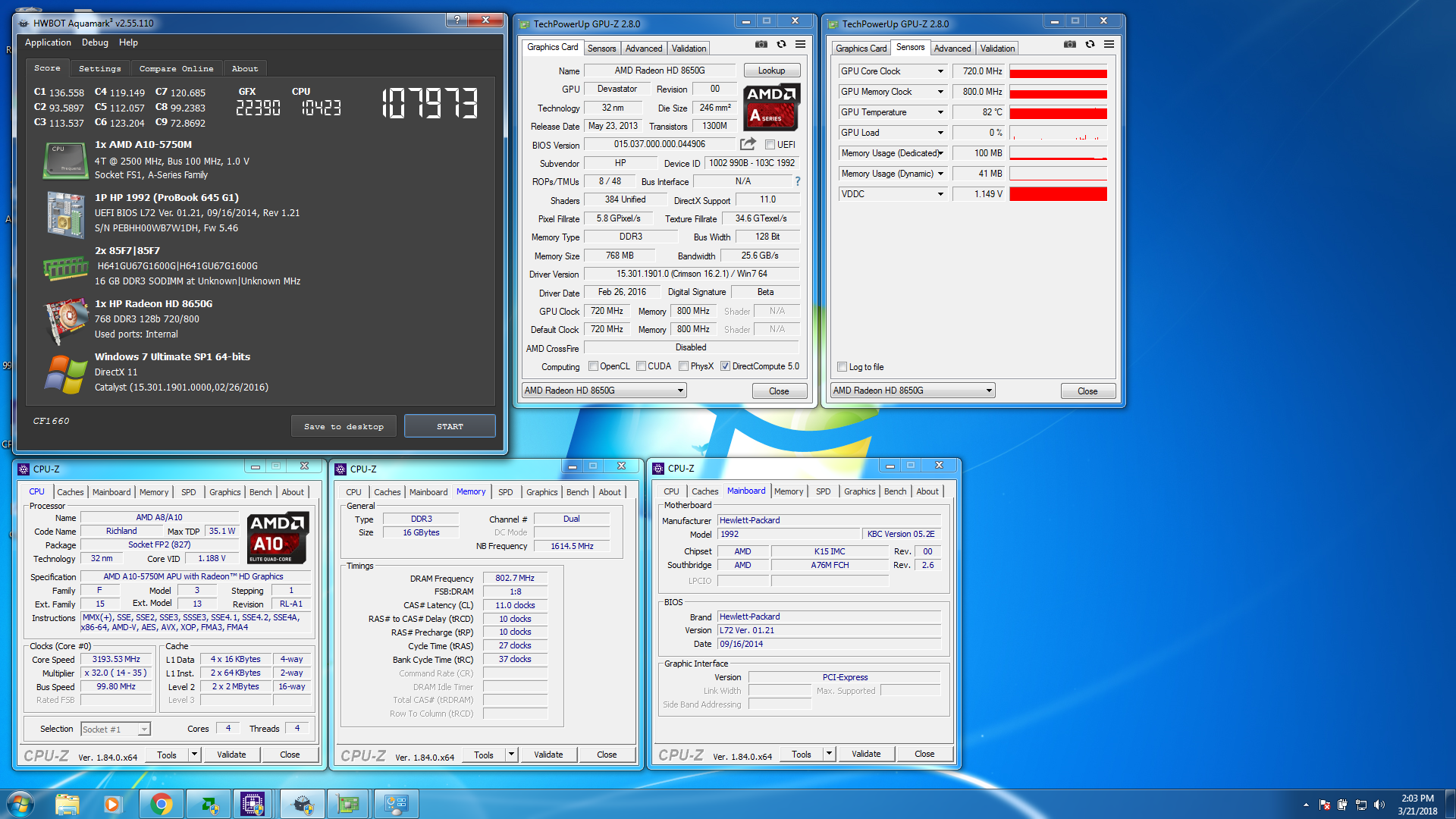Click graphics card icon in Aquamark
Viewport: 1456px width, 819px height.
[x=65, y=321]
